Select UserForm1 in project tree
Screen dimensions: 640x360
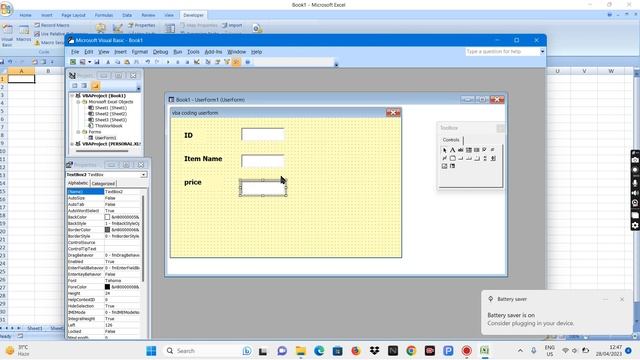tap(105, 138)
